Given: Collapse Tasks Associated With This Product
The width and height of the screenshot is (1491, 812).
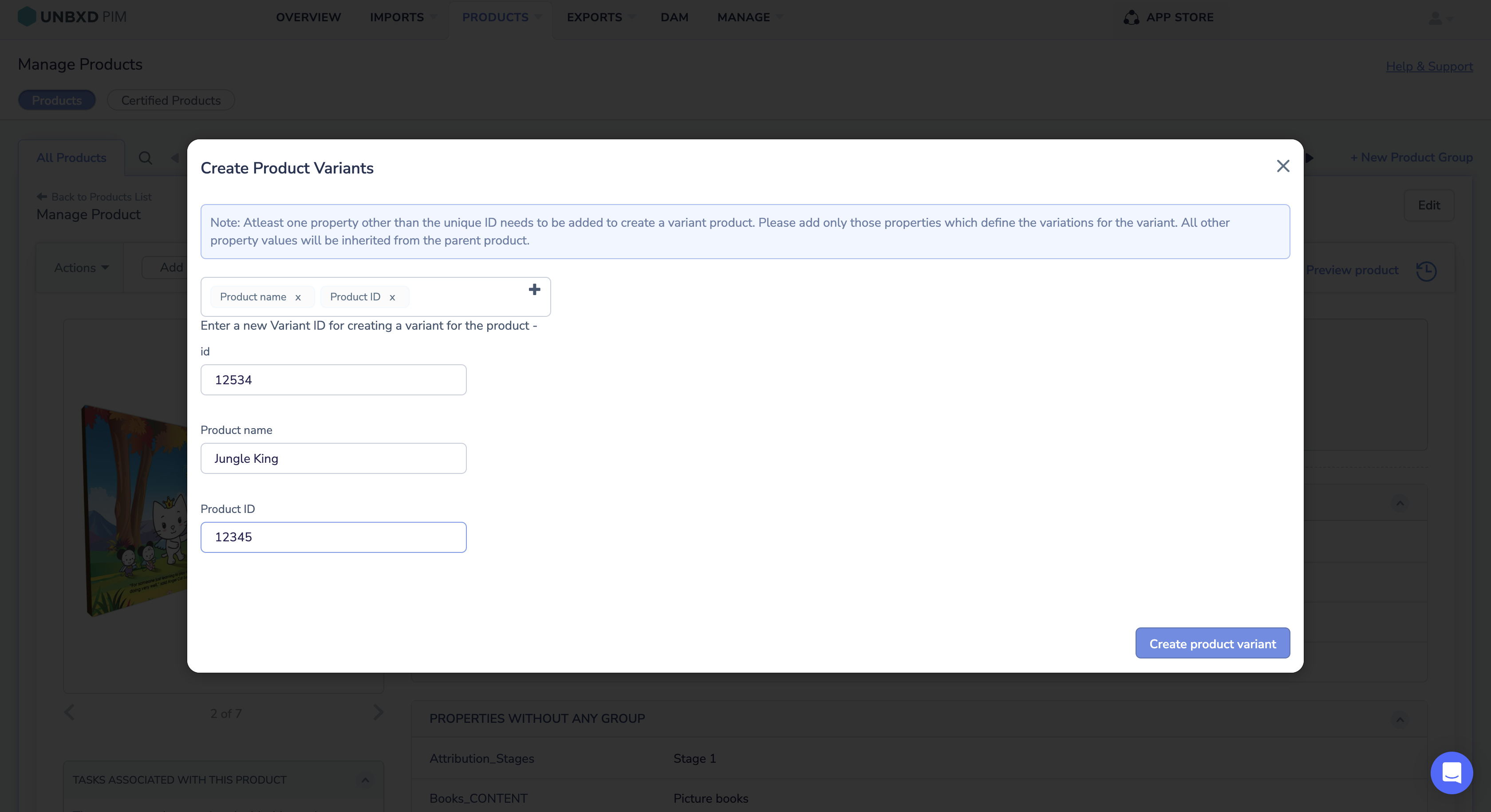Looking at the screenshot, I should click(x=365, y=780).
